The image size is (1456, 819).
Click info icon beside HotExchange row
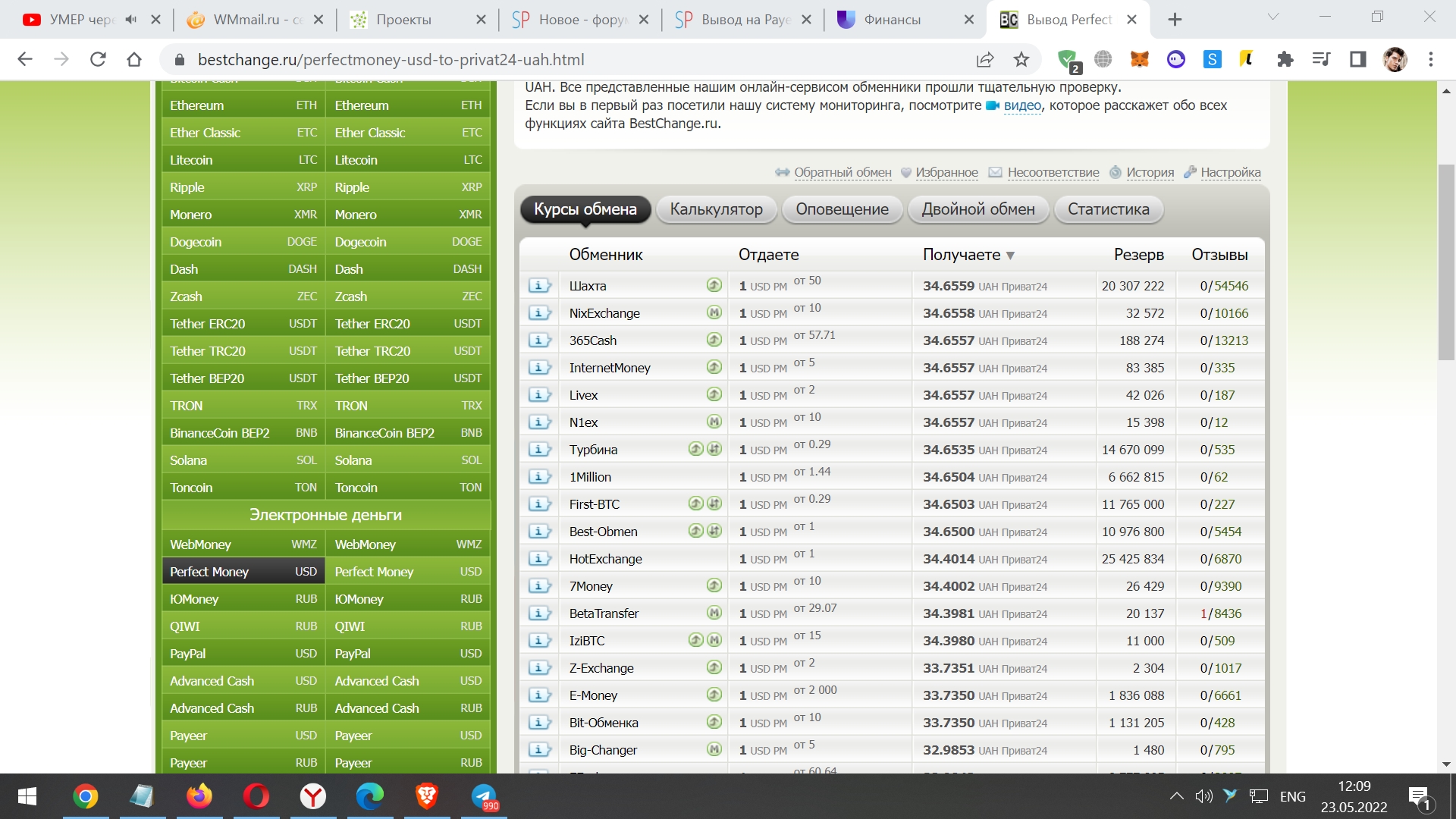(539, 559)
